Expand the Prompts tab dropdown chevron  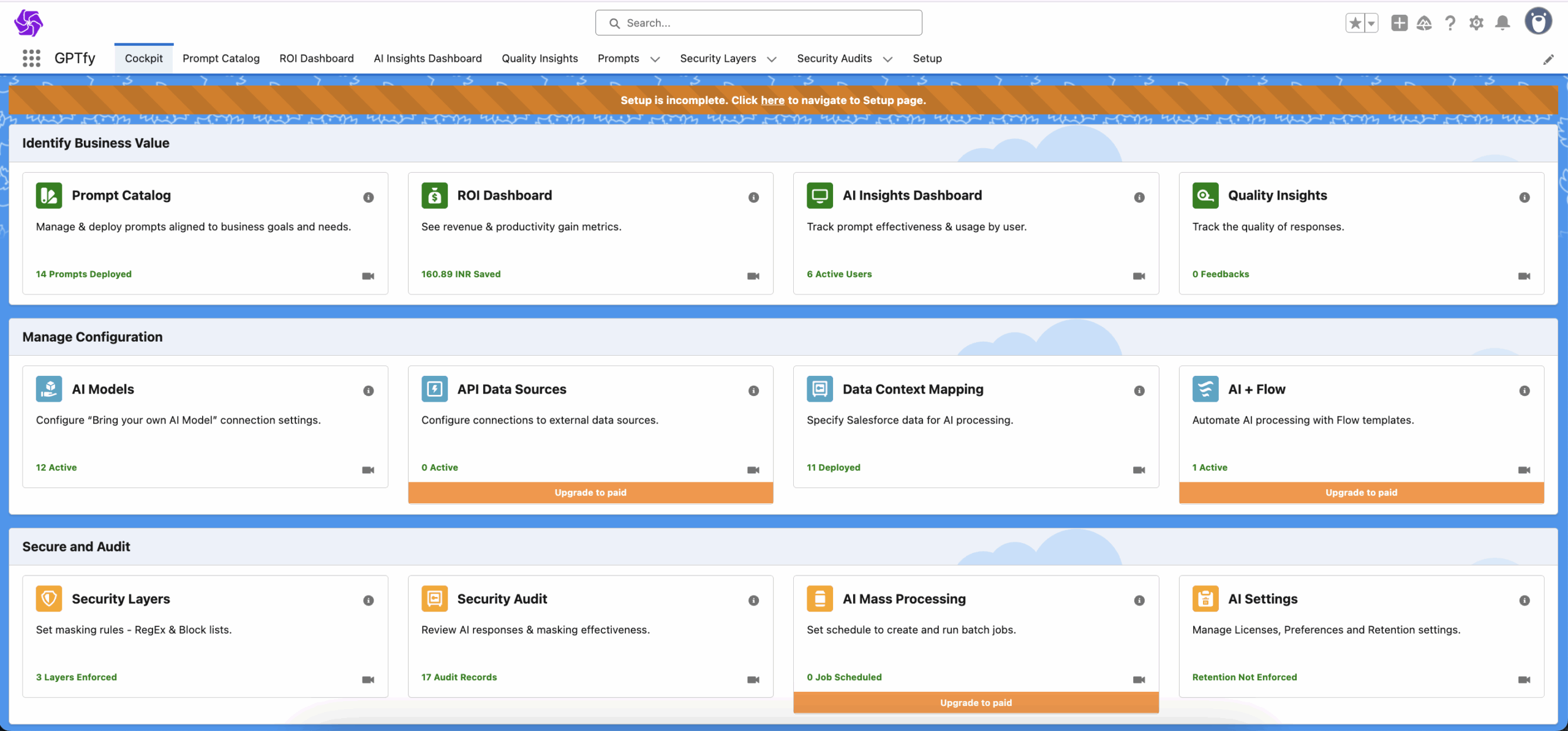point(655,59)
